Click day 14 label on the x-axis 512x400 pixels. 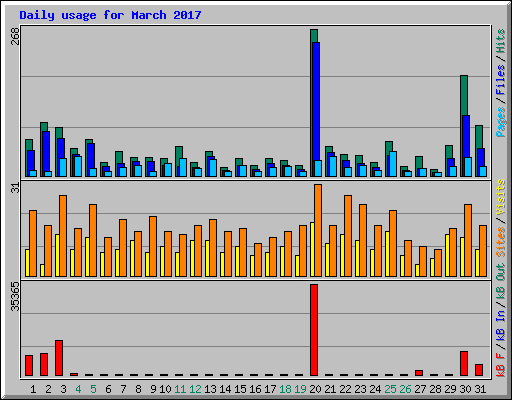(225, 389)
